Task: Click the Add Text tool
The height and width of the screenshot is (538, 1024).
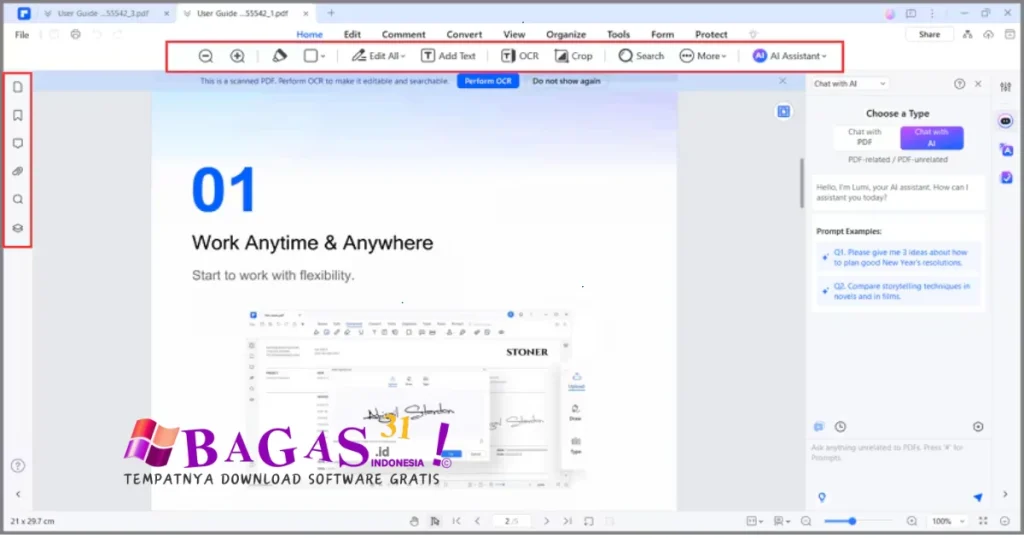Action: pos(448,56)
